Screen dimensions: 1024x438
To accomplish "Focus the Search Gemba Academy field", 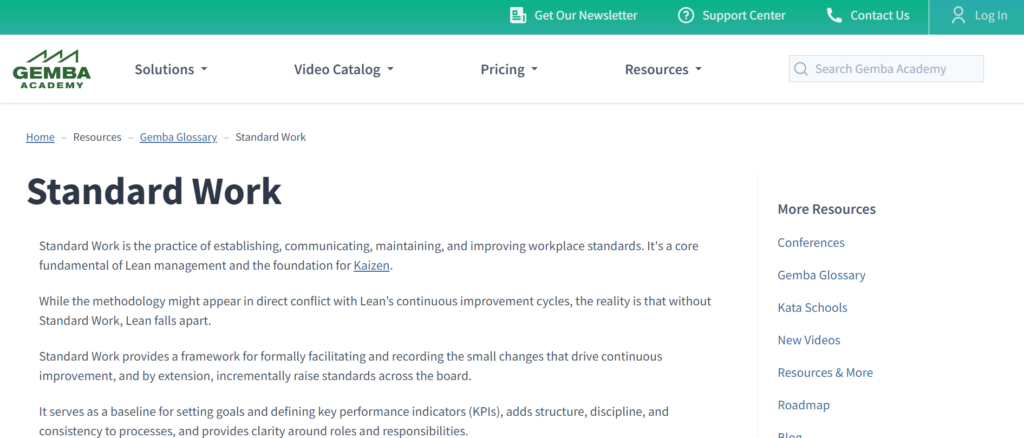I will click(895, 69).
